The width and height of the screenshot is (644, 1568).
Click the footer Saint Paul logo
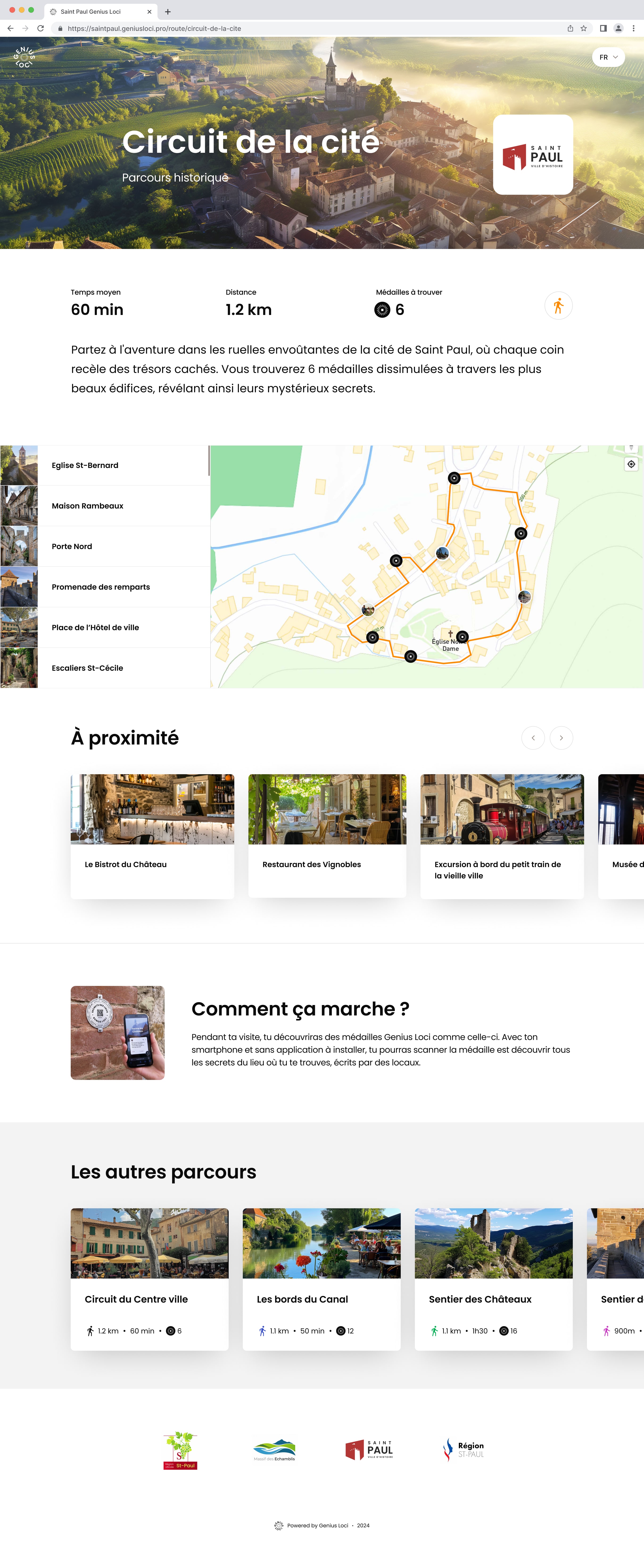pyautogui.click(x=369, y=1450)
